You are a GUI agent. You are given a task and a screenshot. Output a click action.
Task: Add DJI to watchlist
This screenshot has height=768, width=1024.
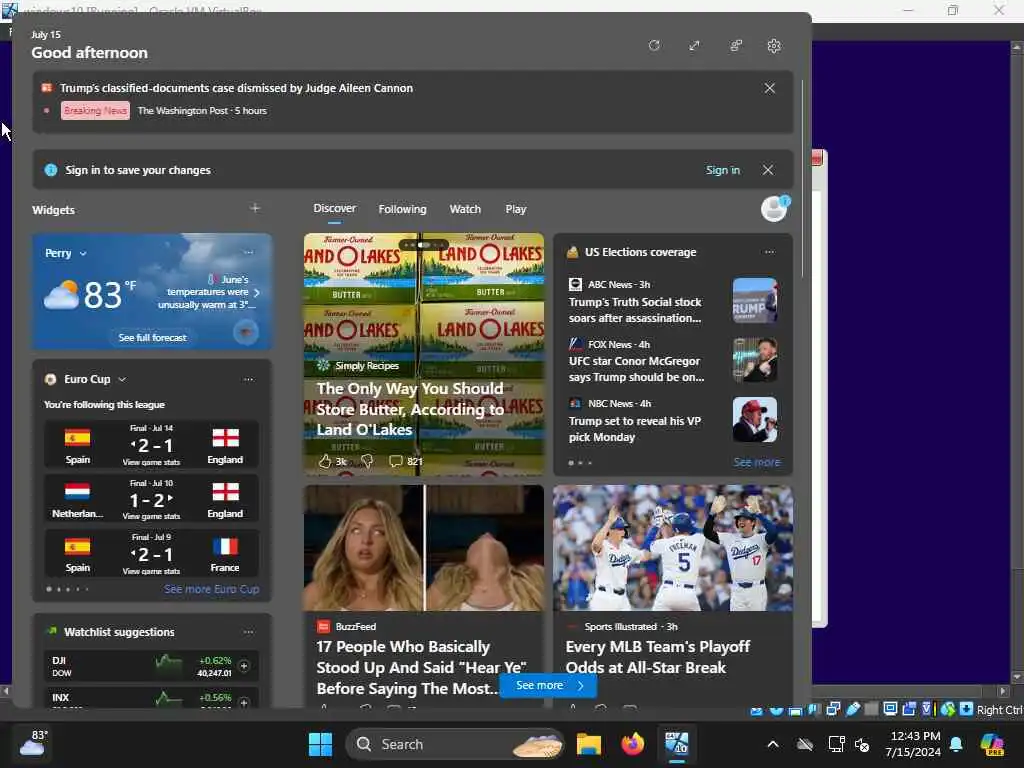coord(244,666)
